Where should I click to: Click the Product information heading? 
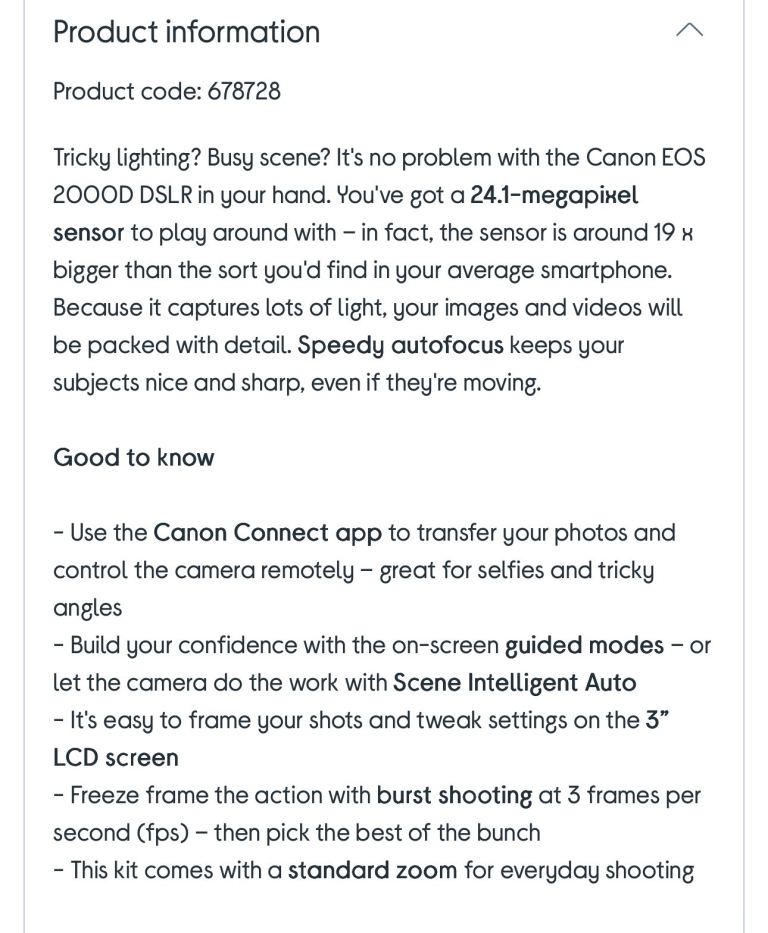point(187,32)
